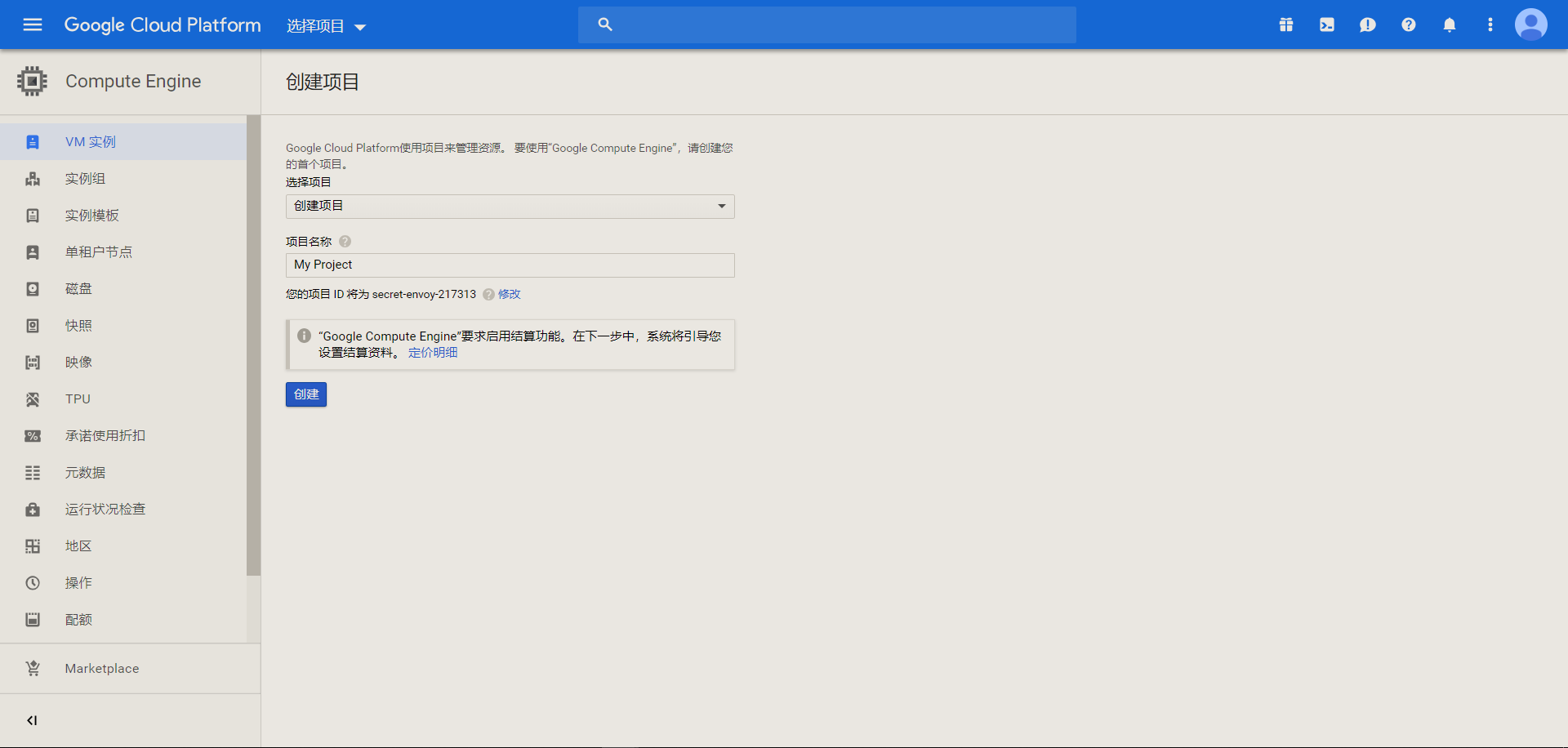Open 实例组 in the sidebar
The image size is (1568, 748).
[x=123, y=179]
